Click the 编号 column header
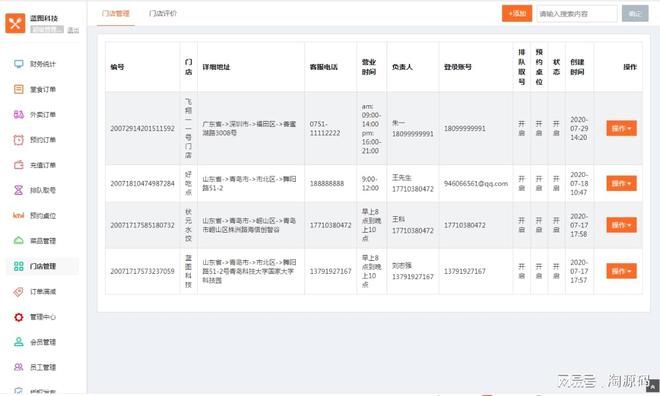 coord(117,67)
